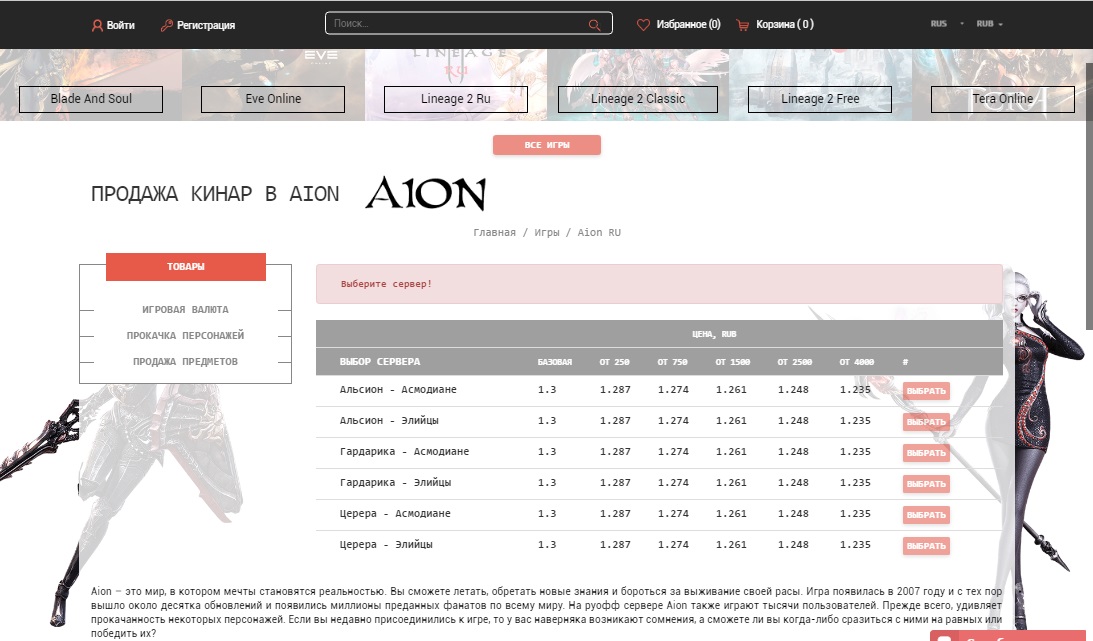The width and height of the screenshot is (1093, 641).
Task: Click the ОТ 750 column header
Action: pos(672,362)
